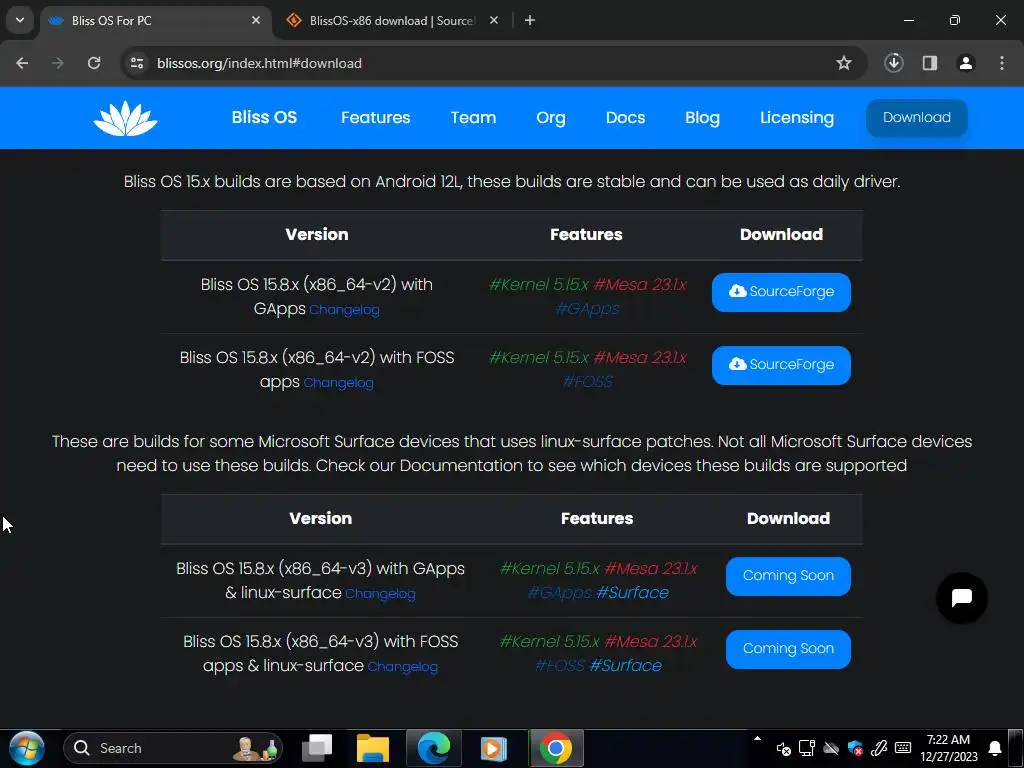Viewport: 1024px width, 768px height.
Task: Click the Download button in navbar
Action: coord(917,118)
